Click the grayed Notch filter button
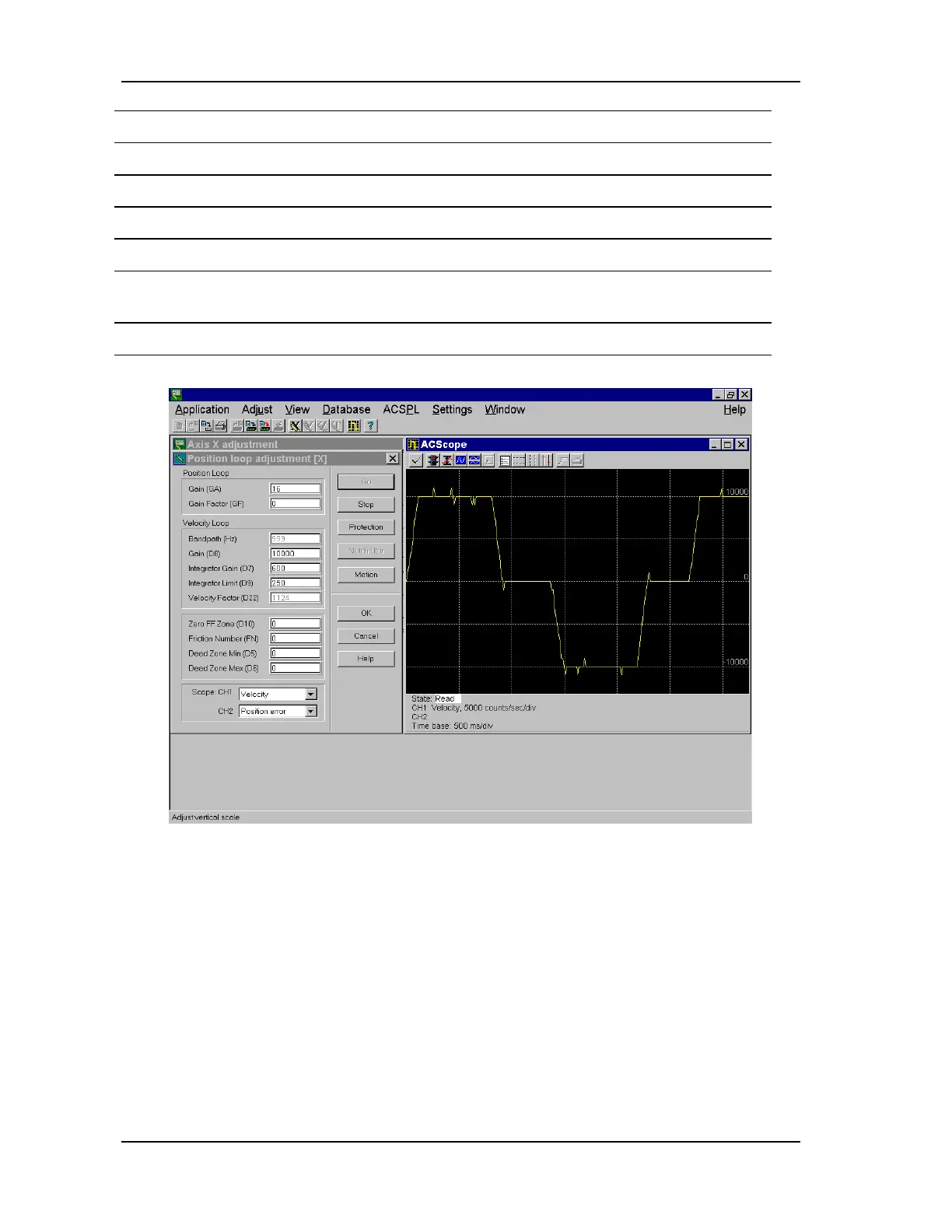The height and width of the screenshot is (1232, 952). (366, 550)
